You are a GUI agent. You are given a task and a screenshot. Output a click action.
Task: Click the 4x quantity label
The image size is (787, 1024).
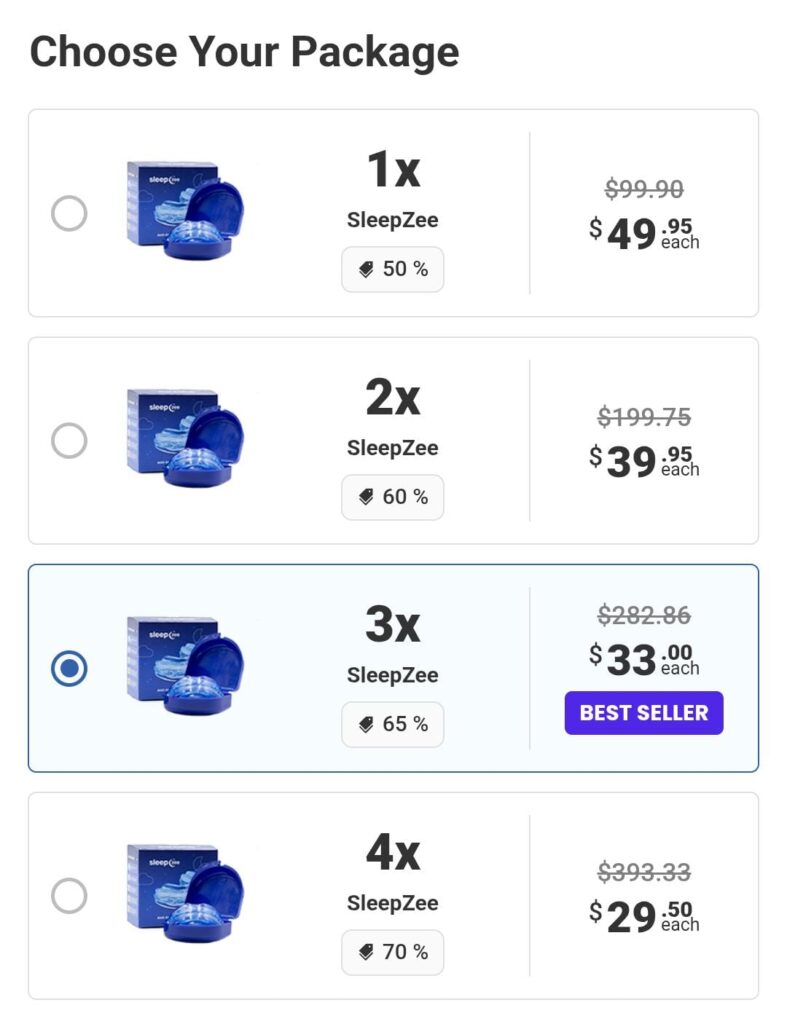pos(392,852)
